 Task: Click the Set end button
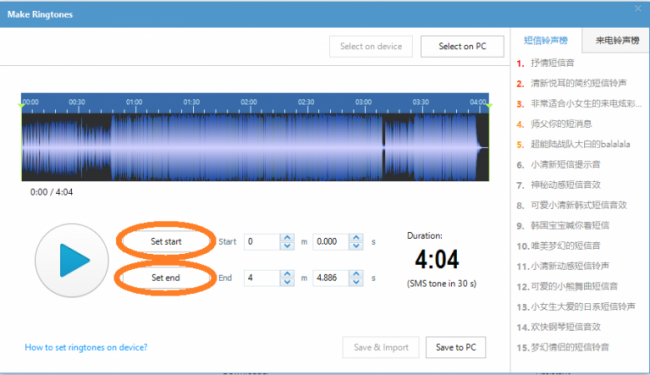tap(166, 278)
